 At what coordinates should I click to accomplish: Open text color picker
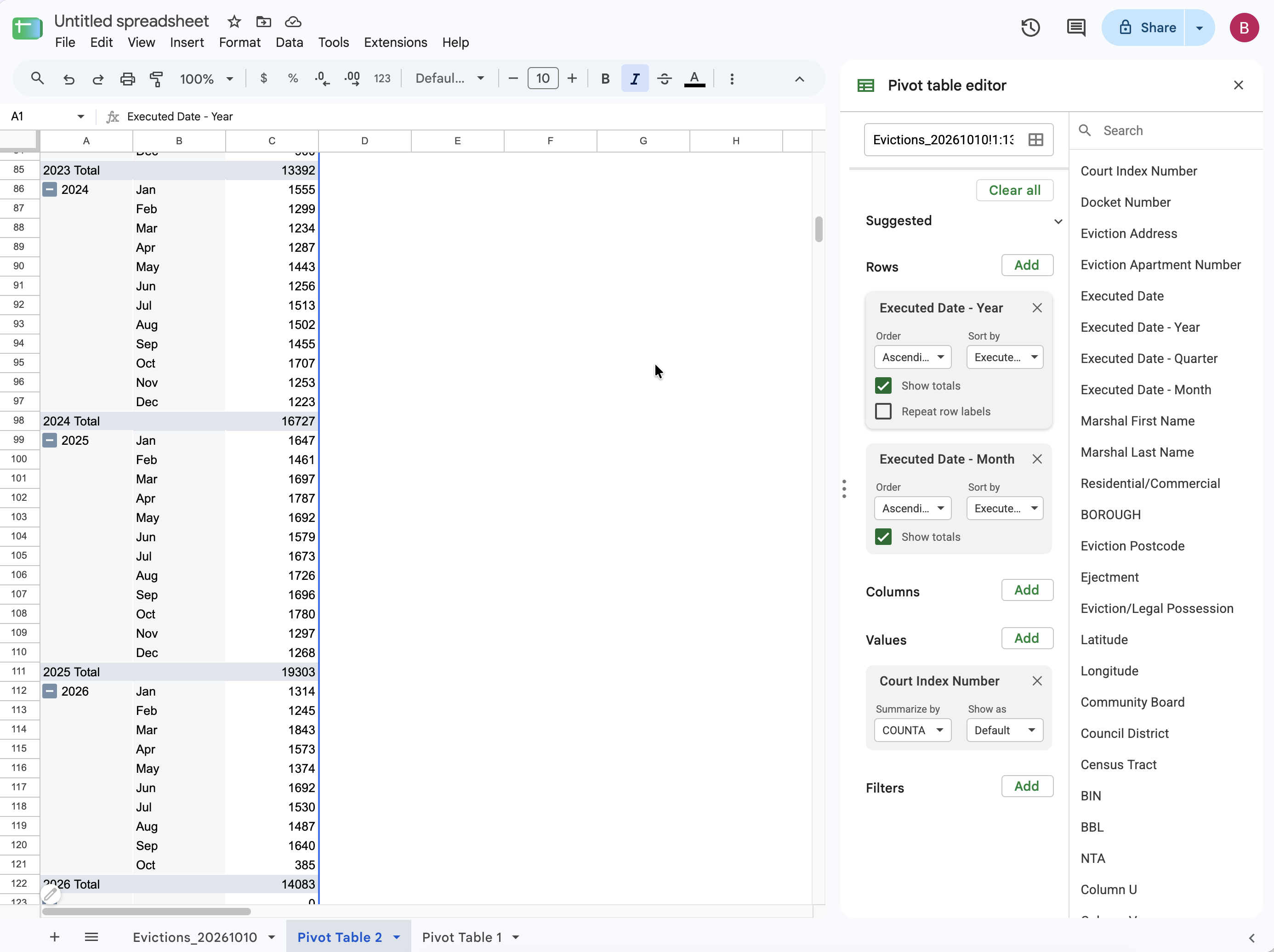point(694,78)
